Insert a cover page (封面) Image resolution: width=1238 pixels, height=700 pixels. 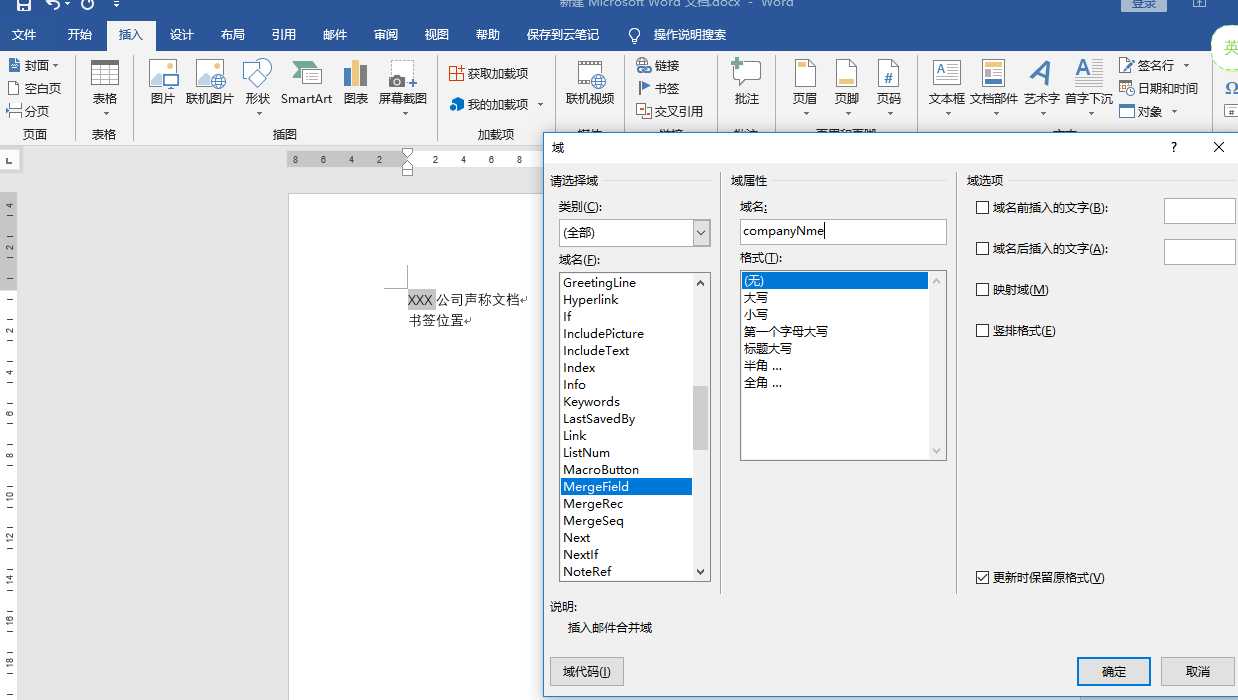coord(34,65)
